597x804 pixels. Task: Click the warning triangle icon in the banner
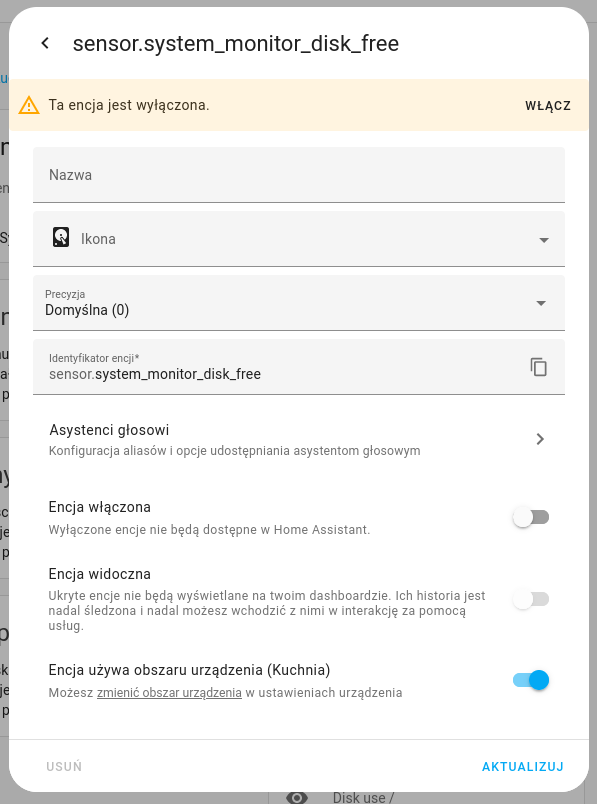[x=29, y=105]
